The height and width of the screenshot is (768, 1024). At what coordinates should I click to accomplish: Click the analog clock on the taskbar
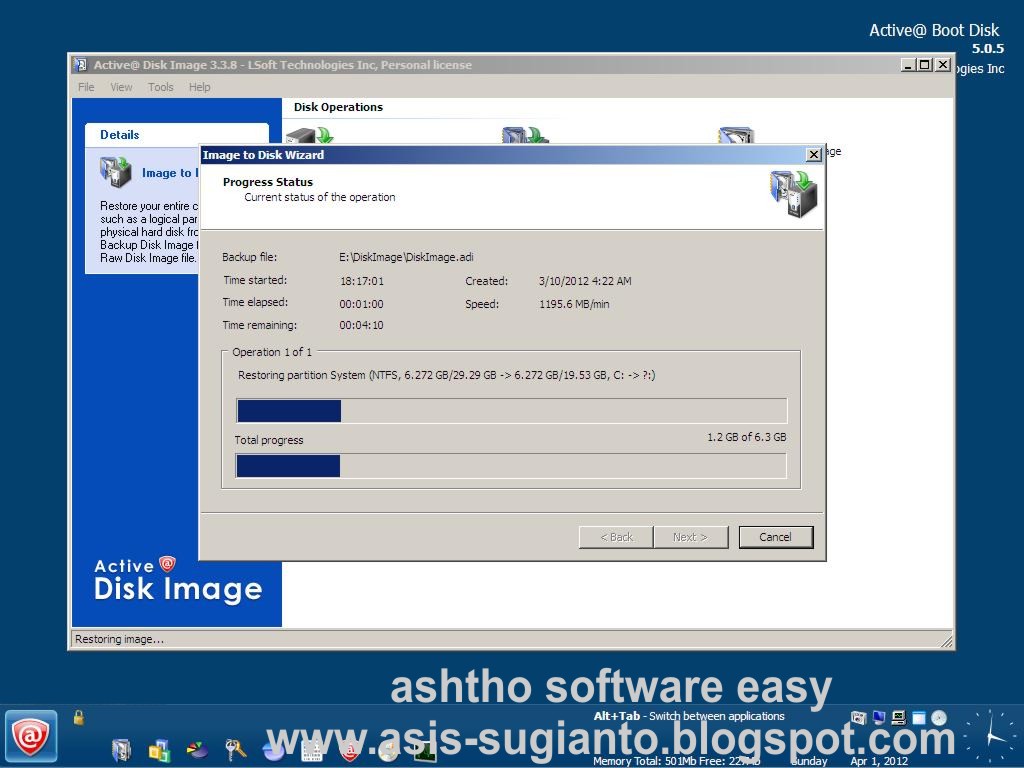click(x=993, y=736)
